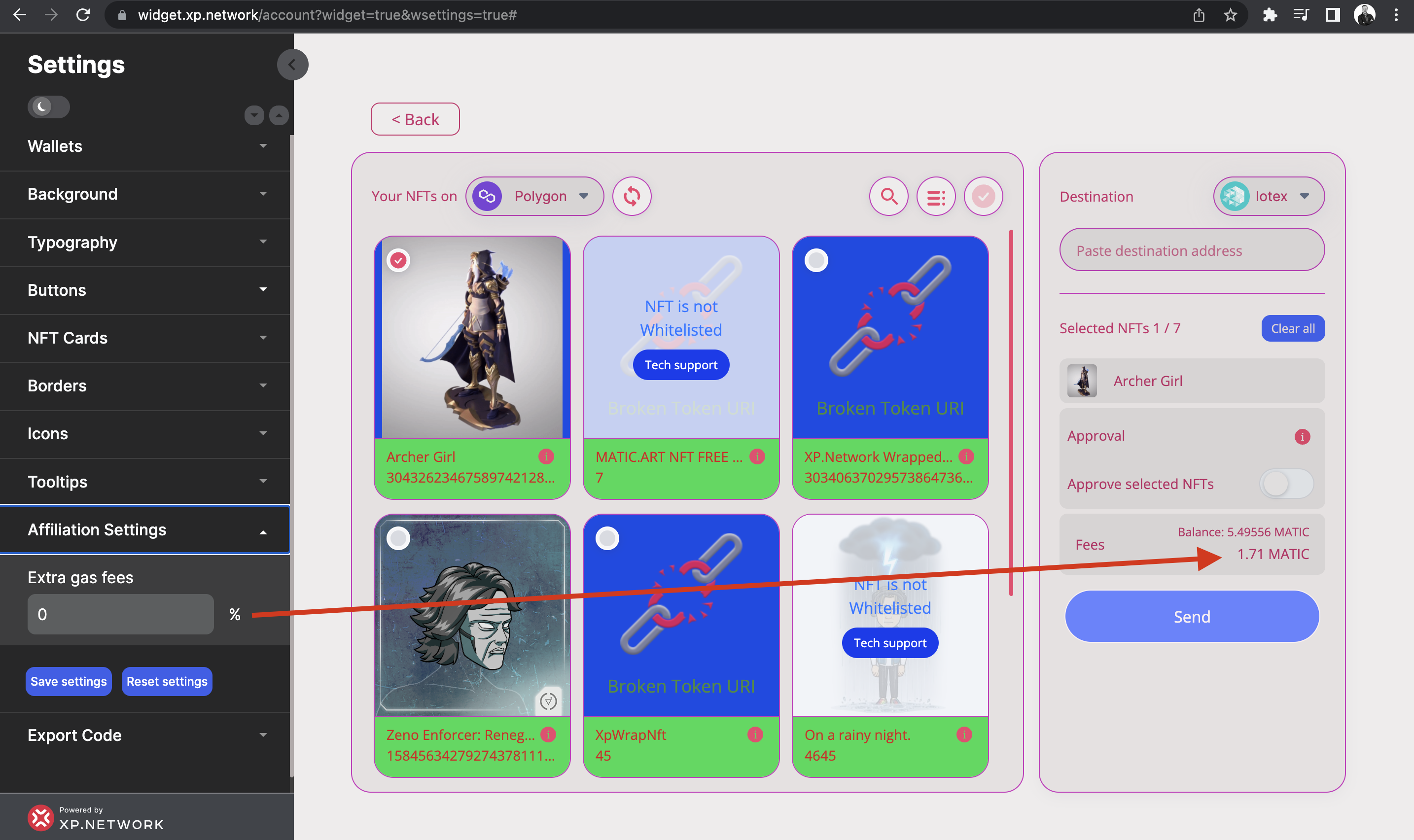Click Clear all selected NFTs

pyautogui.click(x=1293, y=328)
